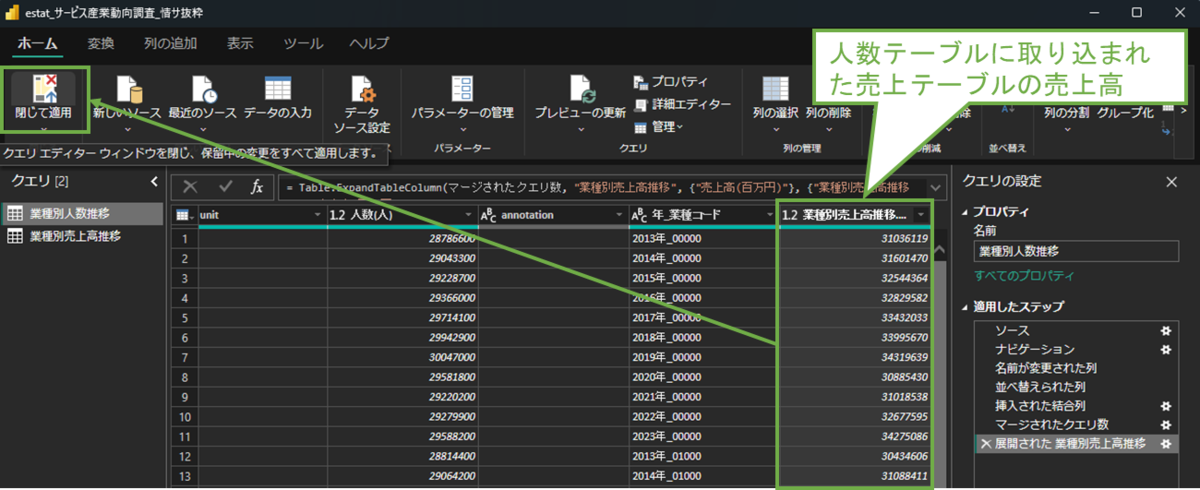Viewport: 1200px width, 490px height.
Task: Click the fx function icon
Action: coord(257,187)
